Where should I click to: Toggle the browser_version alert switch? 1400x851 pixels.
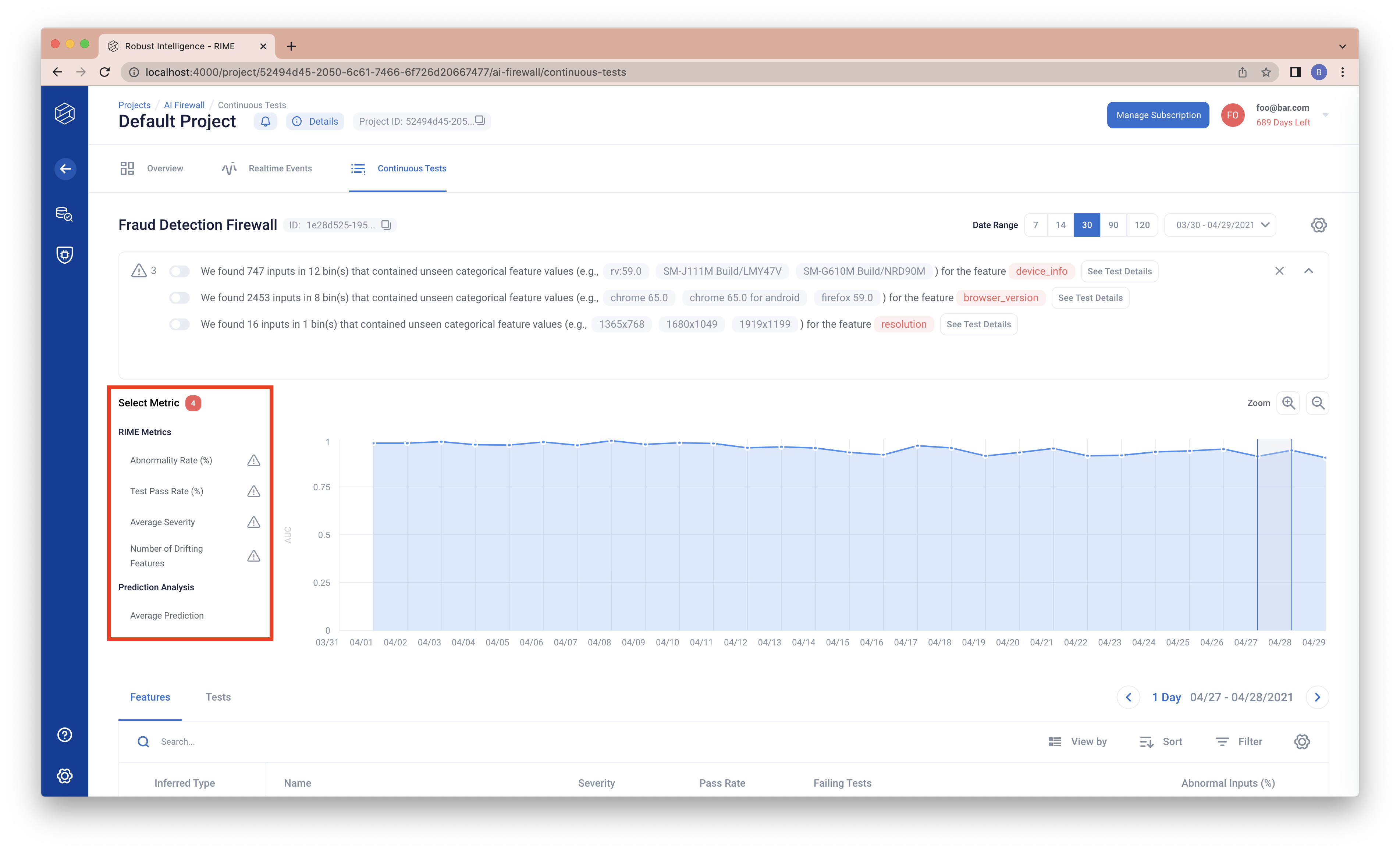[x=180, y=298]
